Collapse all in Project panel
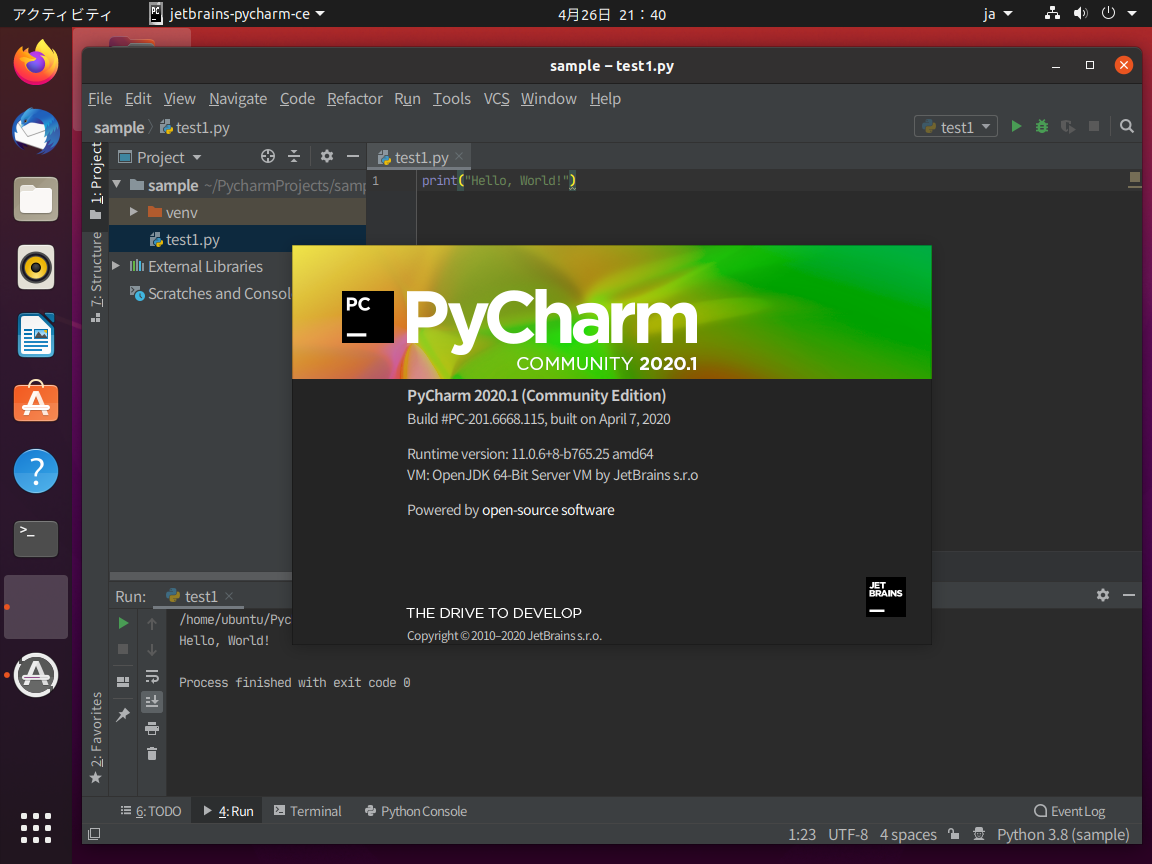The image size is (1152, 864). [294, 156]
